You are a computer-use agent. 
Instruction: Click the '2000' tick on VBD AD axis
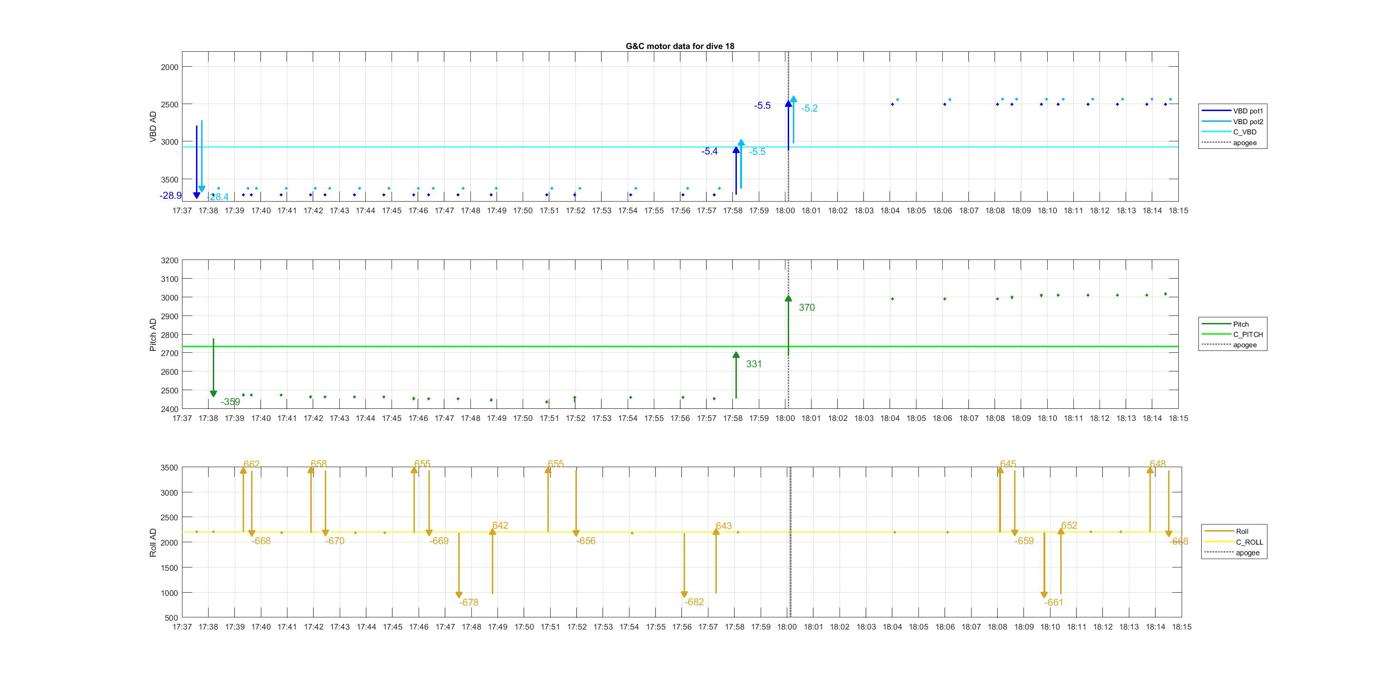(x=169, y=67)
